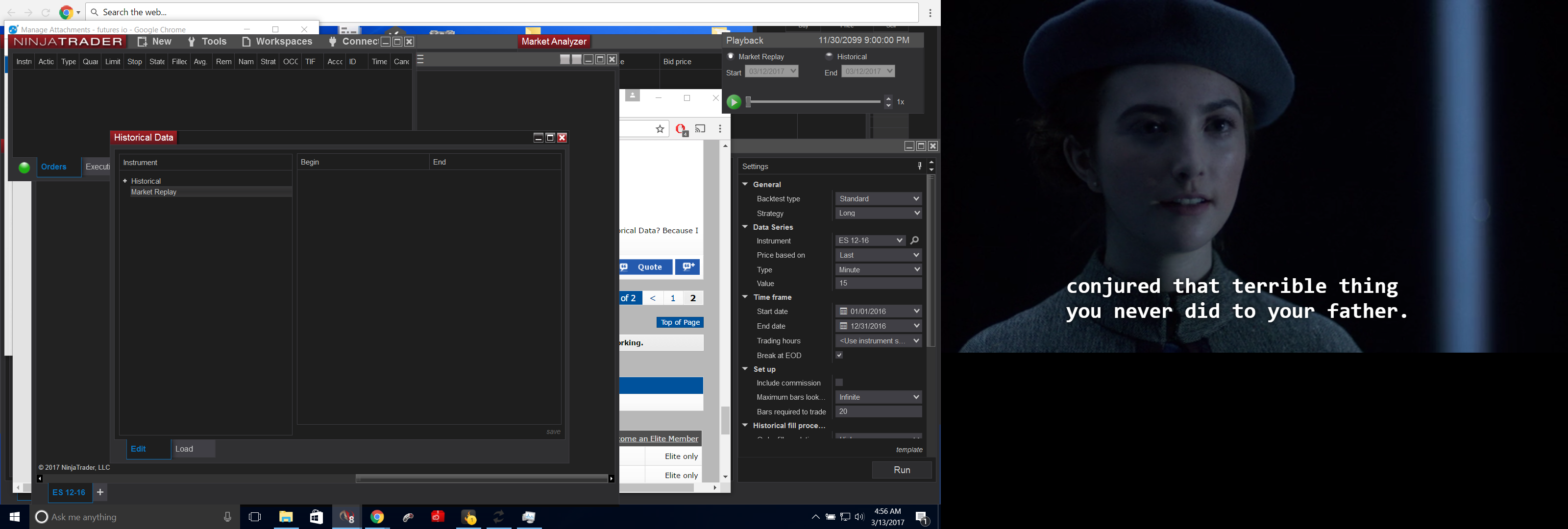Open the Instrument dropdown showing ES 12-16
Viewport: 1568px width, 529px height.
[x=870, y=240]
